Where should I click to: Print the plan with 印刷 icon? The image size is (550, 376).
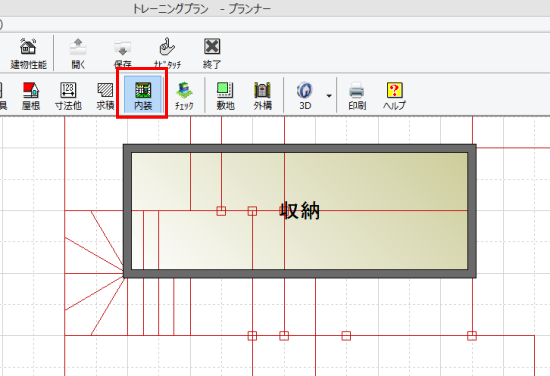pos(357,96)
